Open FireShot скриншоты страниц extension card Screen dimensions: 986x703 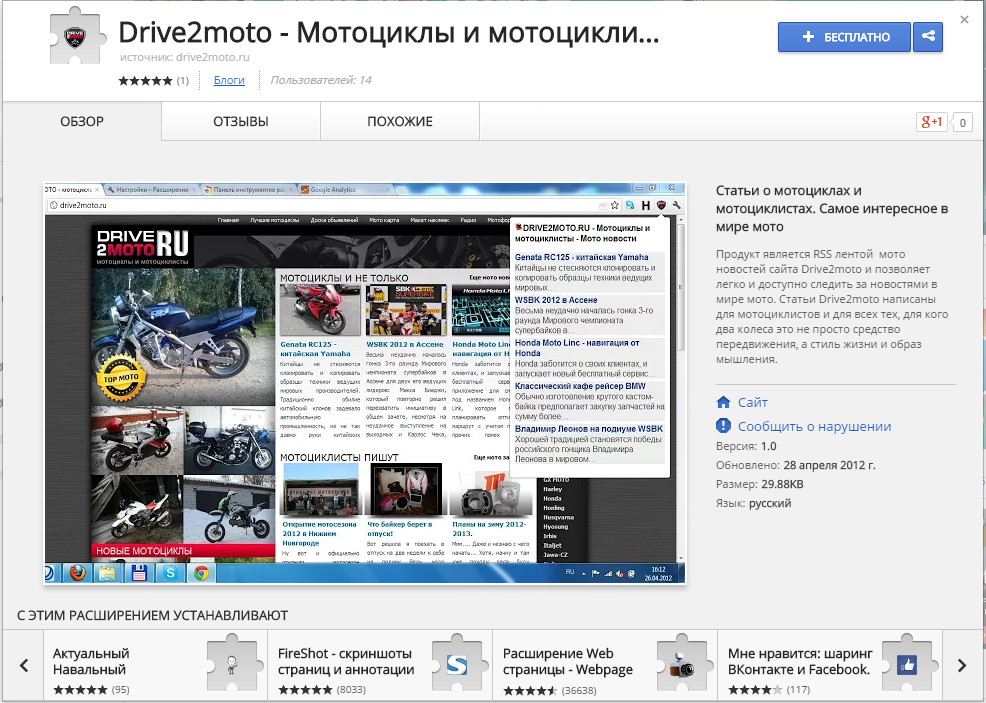pos(380,667)
